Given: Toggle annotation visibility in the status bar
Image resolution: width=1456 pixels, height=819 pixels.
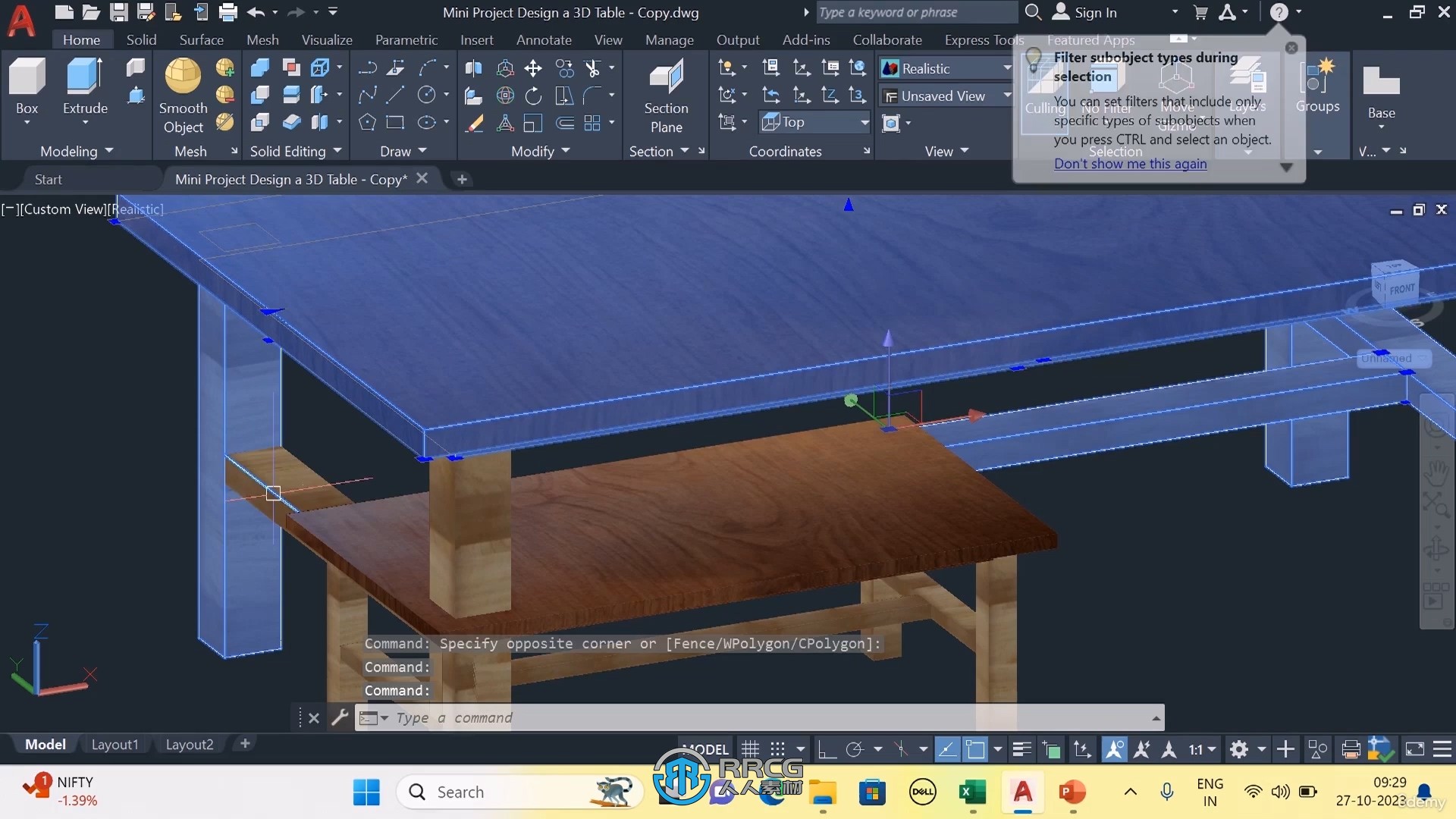Looking at the screenshot, I should click(1114, 749).
